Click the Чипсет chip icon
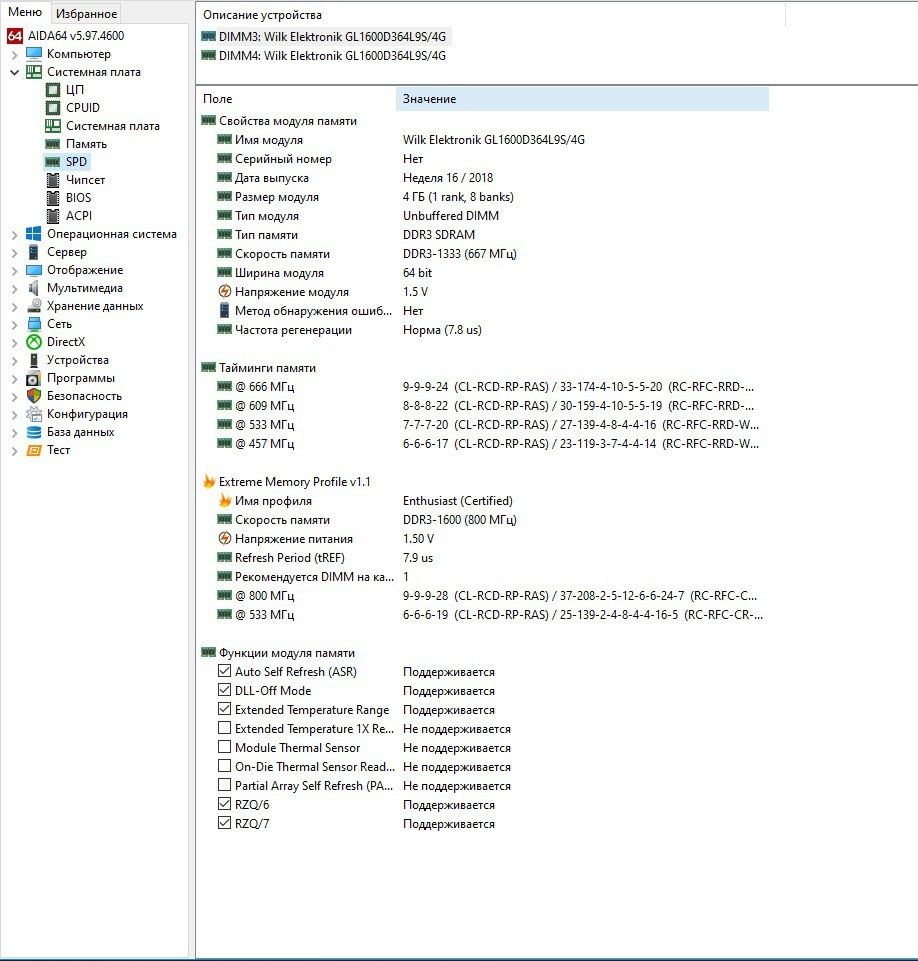Image resolution: width=918 pixels, height=961 pixels. click(x=53, y=180)
